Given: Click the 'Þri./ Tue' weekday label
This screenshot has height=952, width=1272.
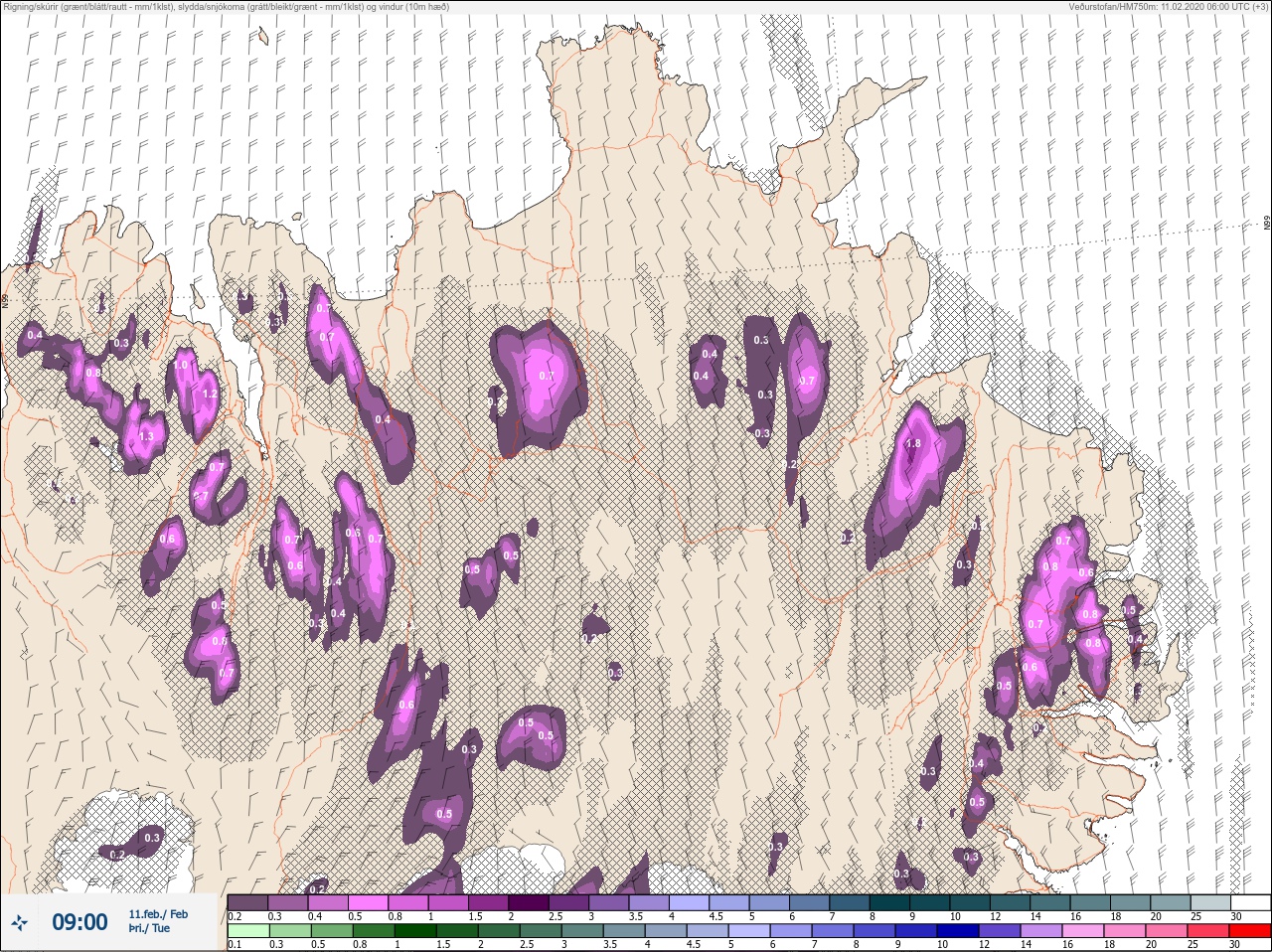Looking at the screenshot, I should (149, 928).
